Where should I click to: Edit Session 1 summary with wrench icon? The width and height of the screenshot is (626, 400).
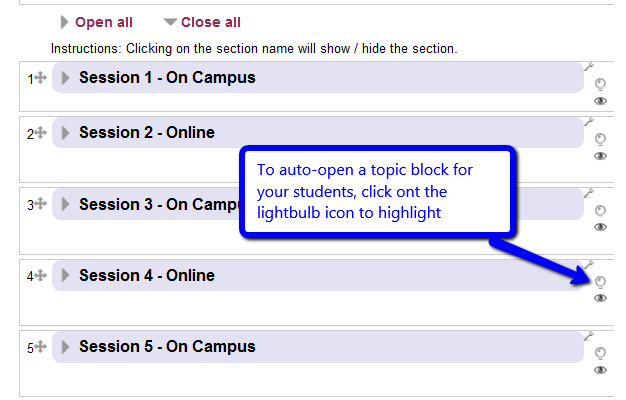tap(589, 67)
